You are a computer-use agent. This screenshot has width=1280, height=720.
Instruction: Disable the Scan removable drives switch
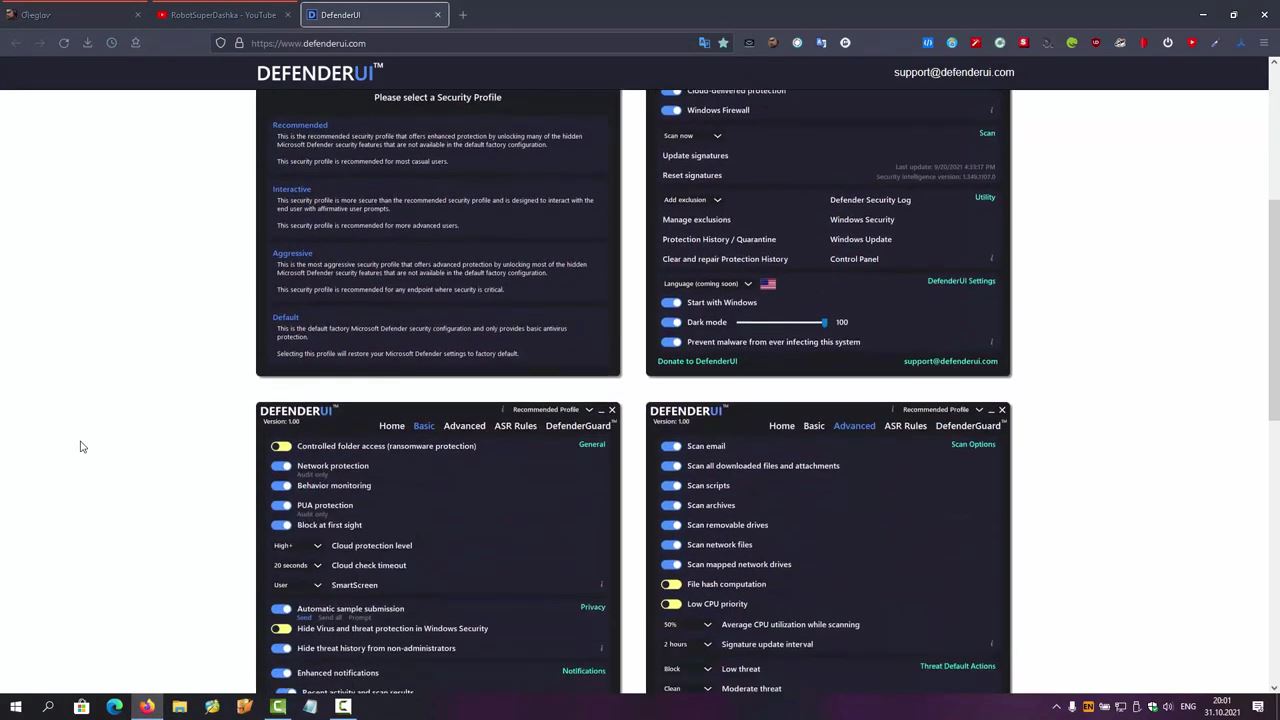pyautogui.click(x=671, y=525)
